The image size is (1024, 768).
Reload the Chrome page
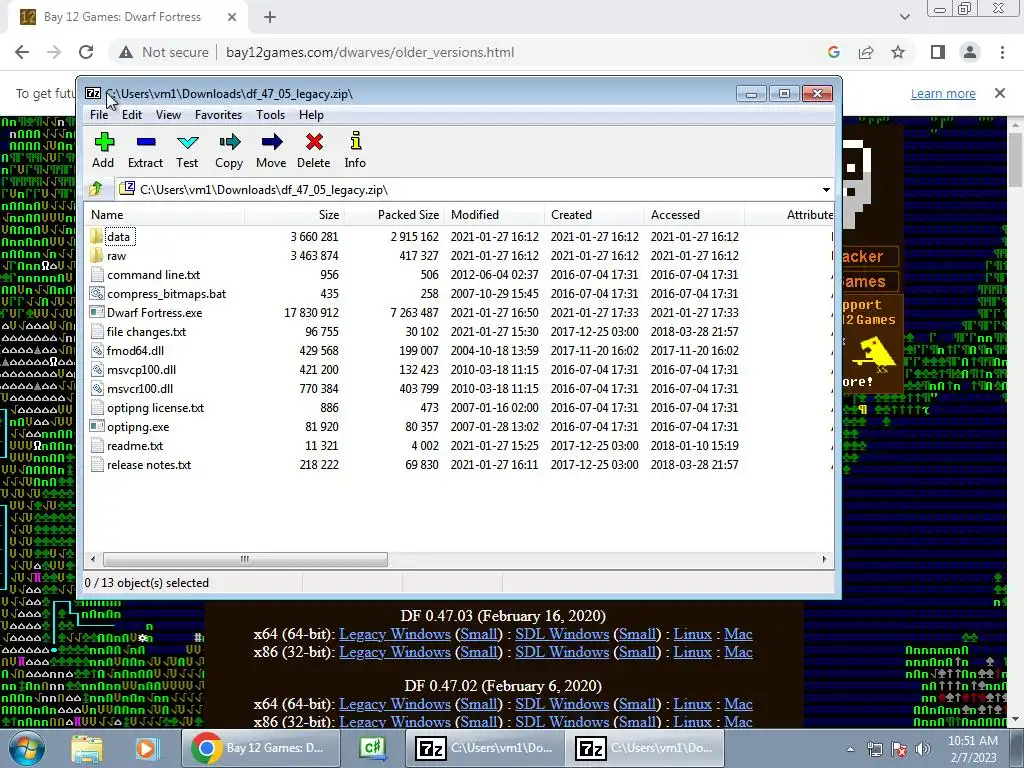pyautogui.click(x=86, y=52)
